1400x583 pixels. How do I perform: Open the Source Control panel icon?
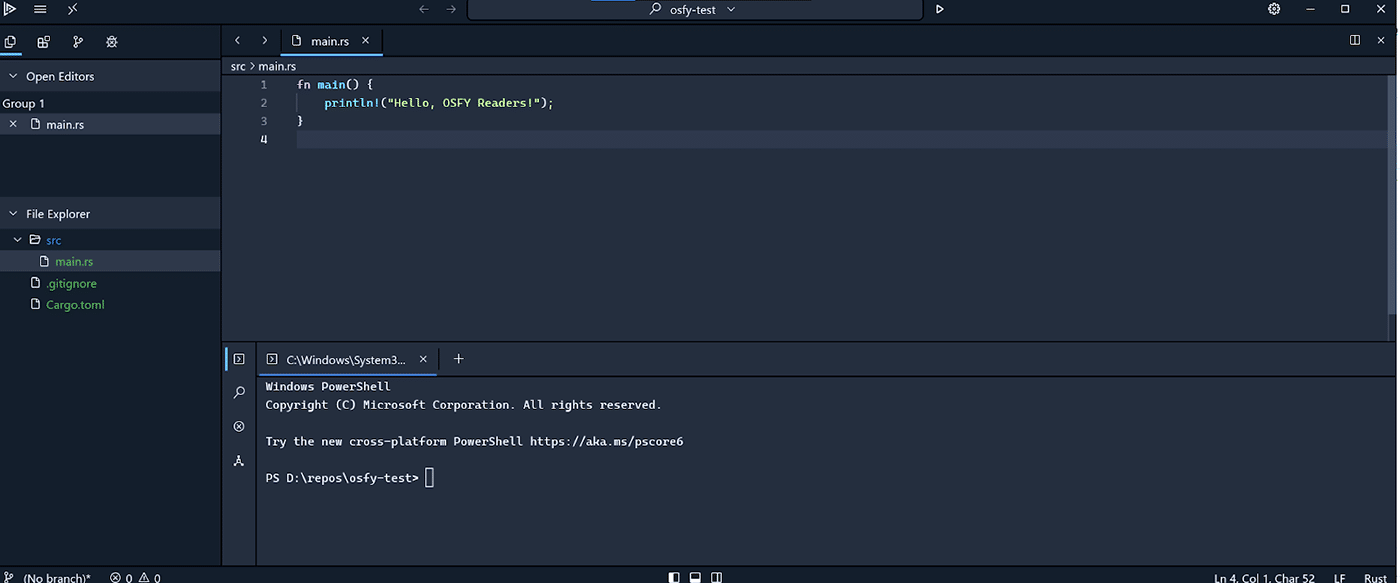tap(78, 42)
